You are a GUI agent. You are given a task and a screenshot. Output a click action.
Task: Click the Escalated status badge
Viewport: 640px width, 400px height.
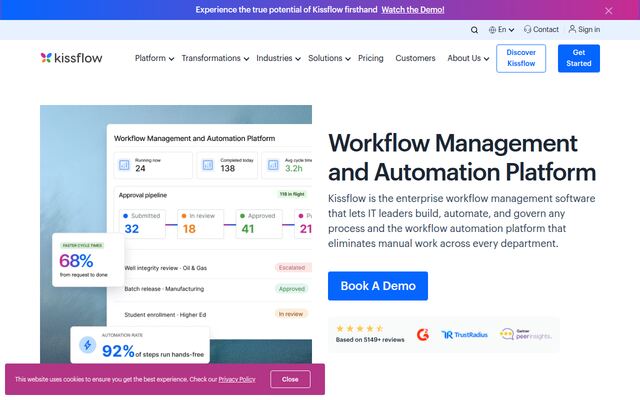(292, 268)
